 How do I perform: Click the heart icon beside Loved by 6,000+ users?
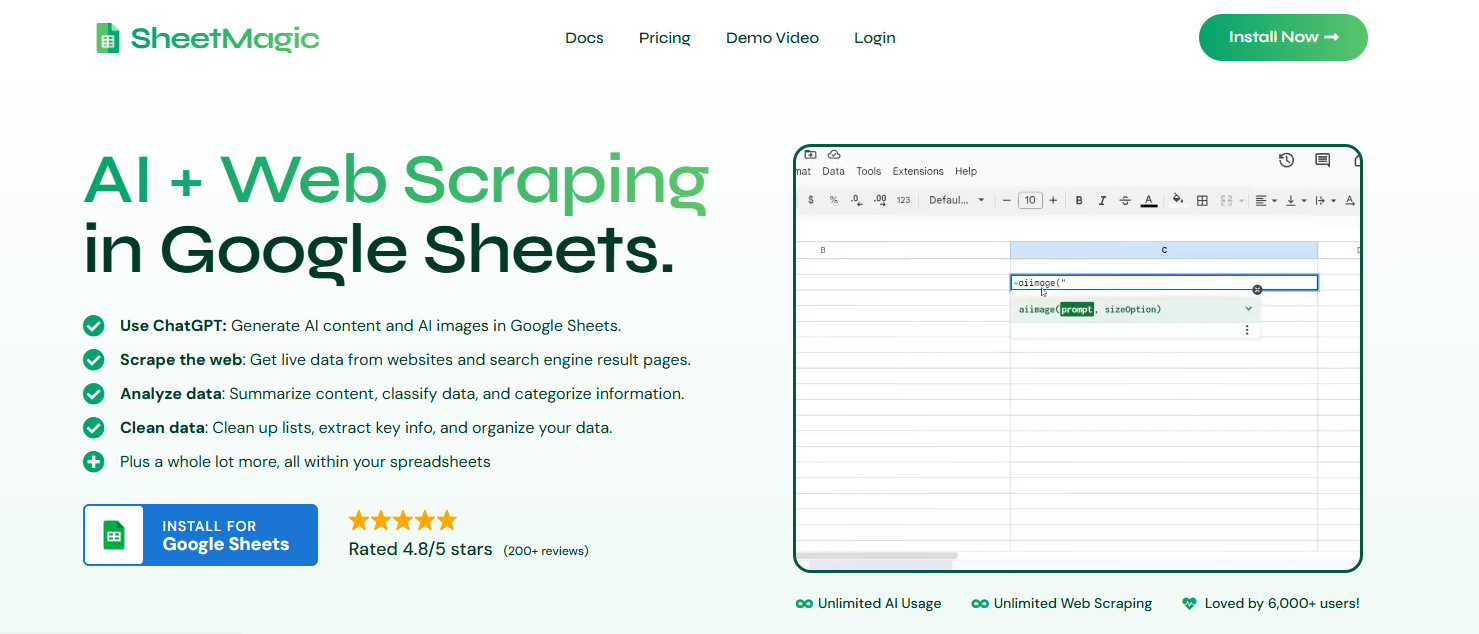(1189, 604)
